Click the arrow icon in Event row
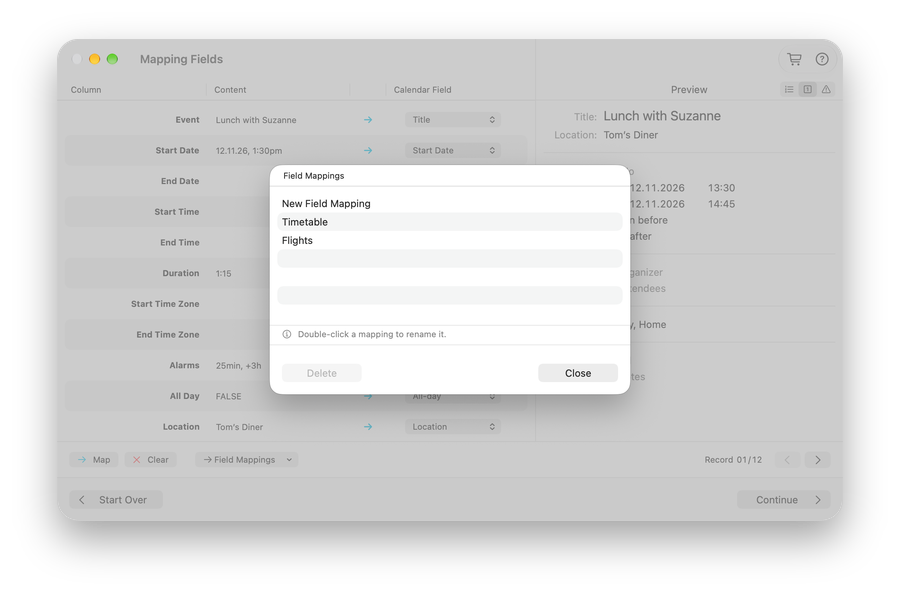Image resolution: width=900 pixels, height=596 pixels. click(368, 119)
